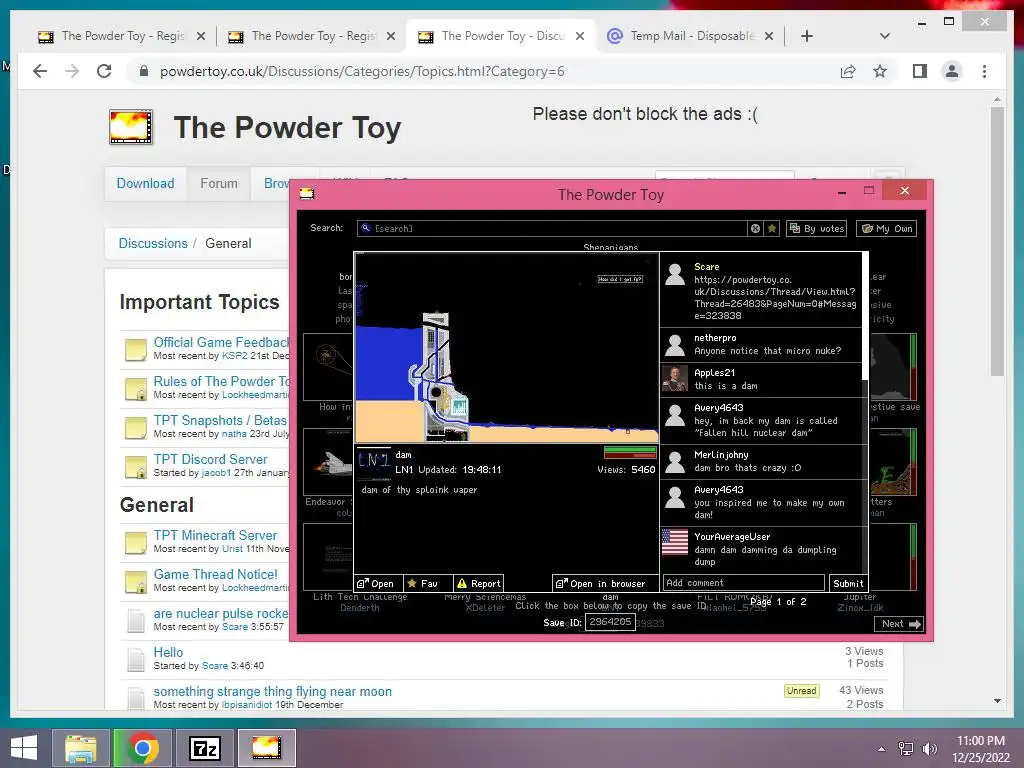1024x768 pixels.
Task: Click LN1 author avatar under preview
Action: coord(374,462)
